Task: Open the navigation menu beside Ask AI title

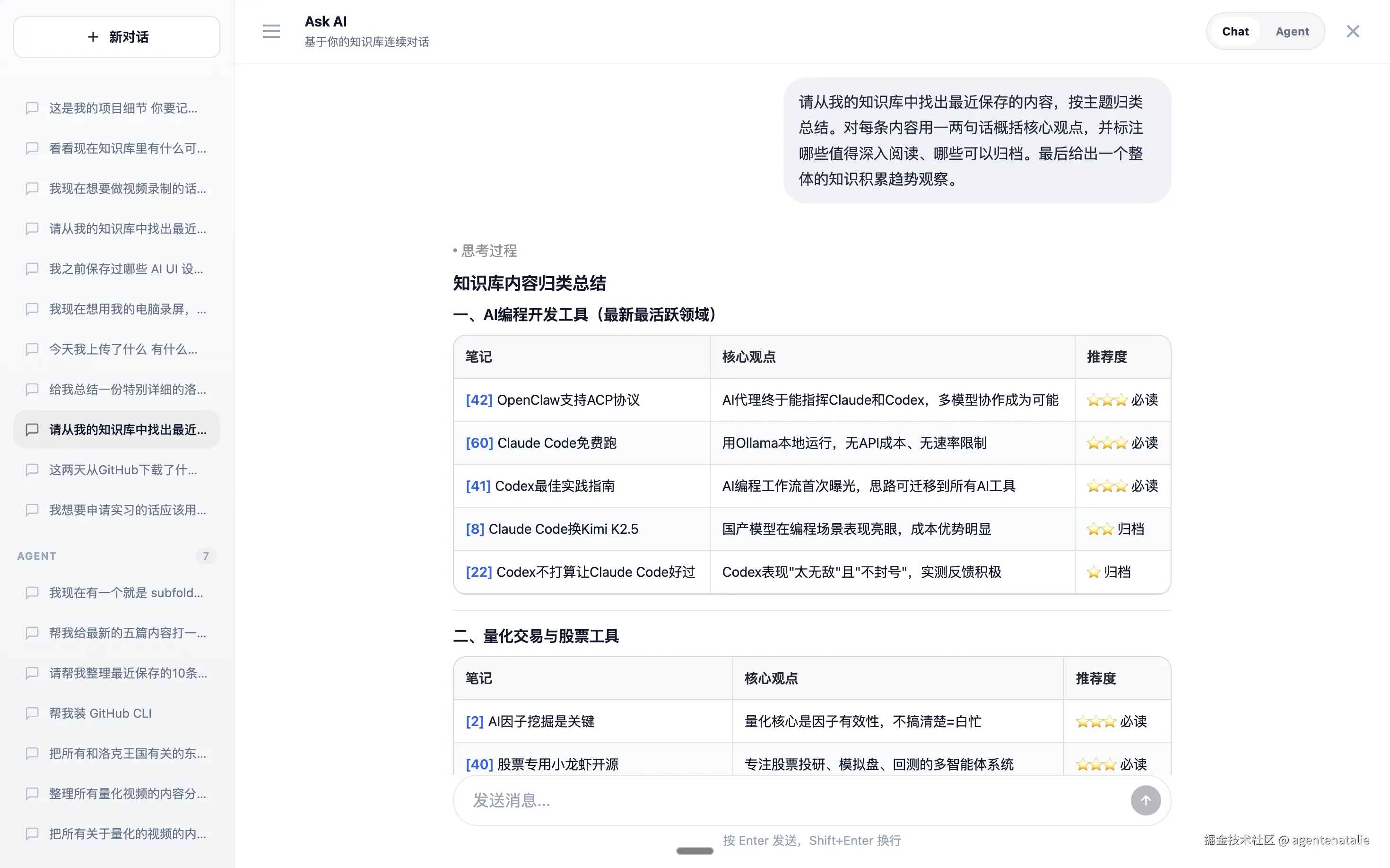Action: (x=271, y=31)
